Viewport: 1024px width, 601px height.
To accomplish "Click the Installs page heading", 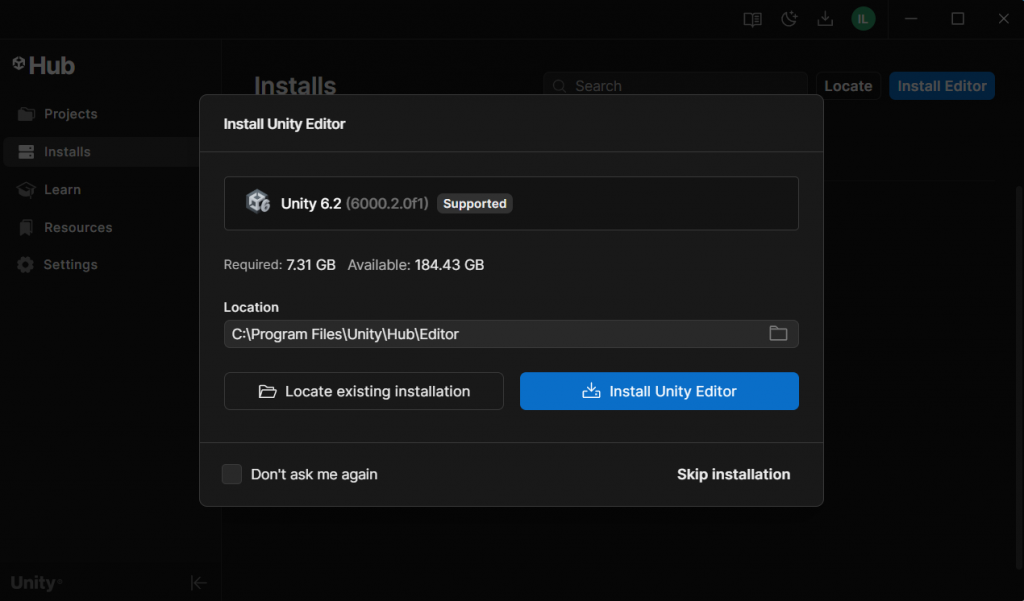I will (x=295, y=86).
